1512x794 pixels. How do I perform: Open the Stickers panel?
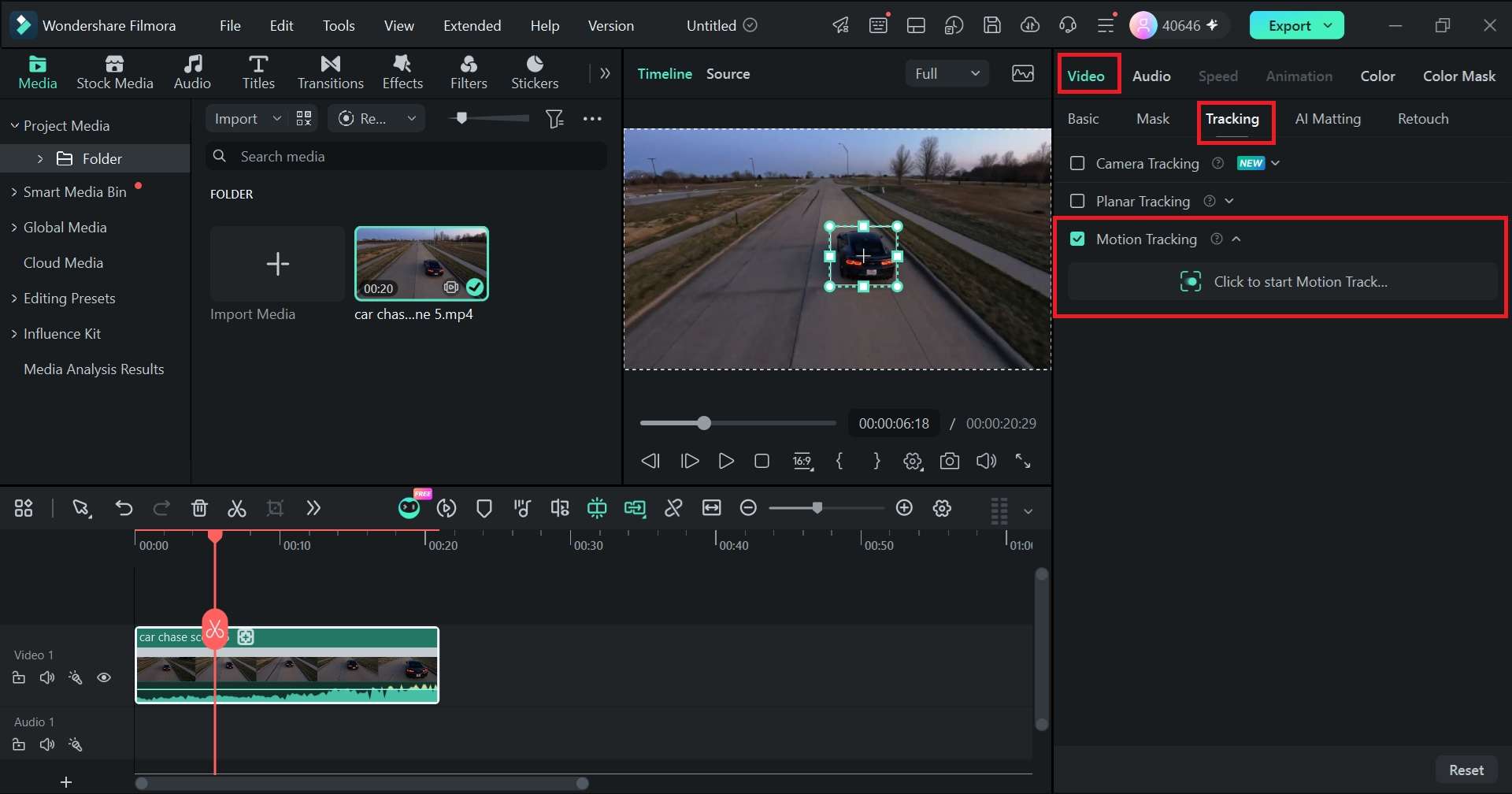pyautogui.click(x=535, y=72)
